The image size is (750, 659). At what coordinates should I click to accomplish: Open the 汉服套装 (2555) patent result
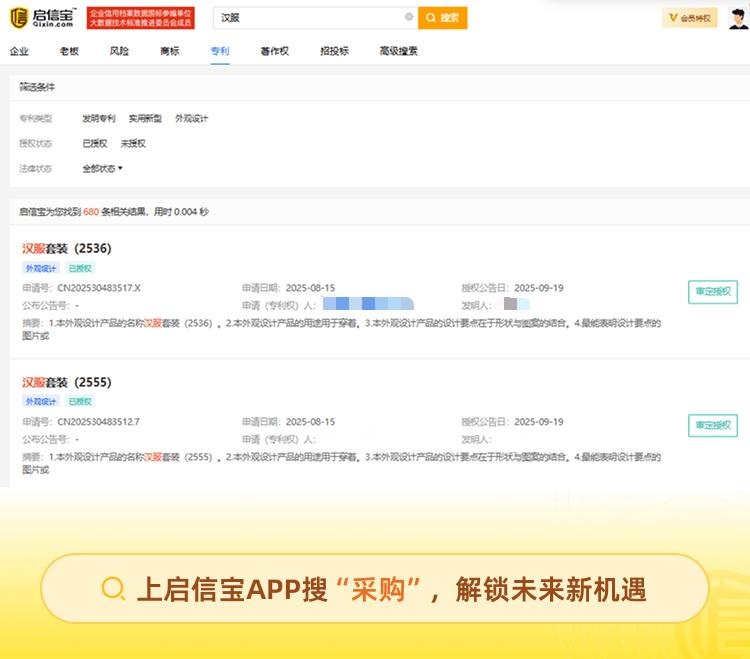[x=66, y=382]
